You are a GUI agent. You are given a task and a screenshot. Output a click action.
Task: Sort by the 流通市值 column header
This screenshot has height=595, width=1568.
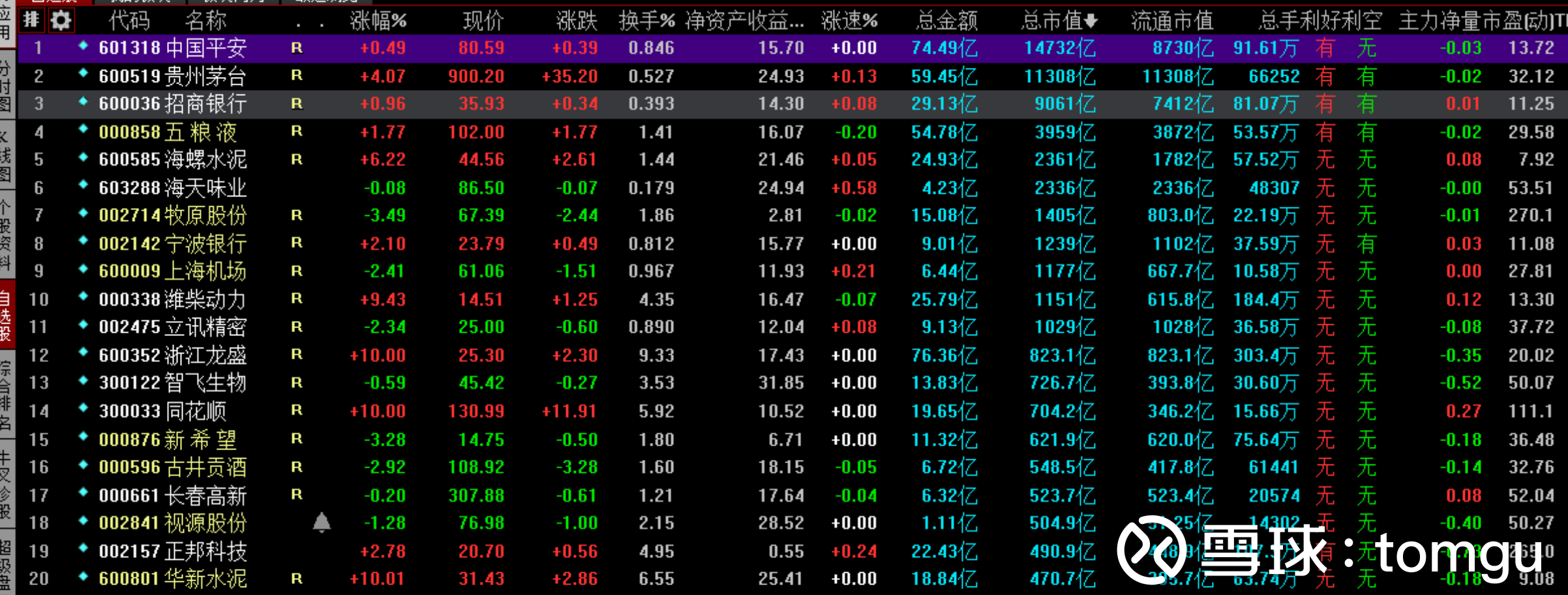(1172, 21)
